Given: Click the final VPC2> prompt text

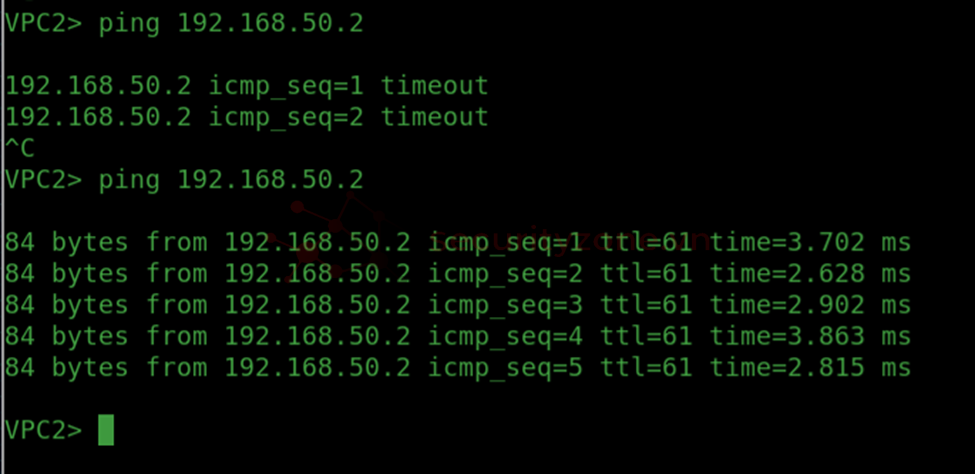Looking at the screenshot, I should coord(44,430).
